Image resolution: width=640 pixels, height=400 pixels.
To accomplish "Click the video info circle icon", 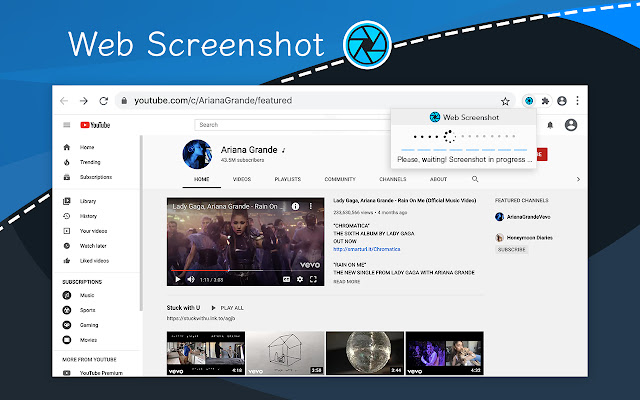I will click(295, 207).
